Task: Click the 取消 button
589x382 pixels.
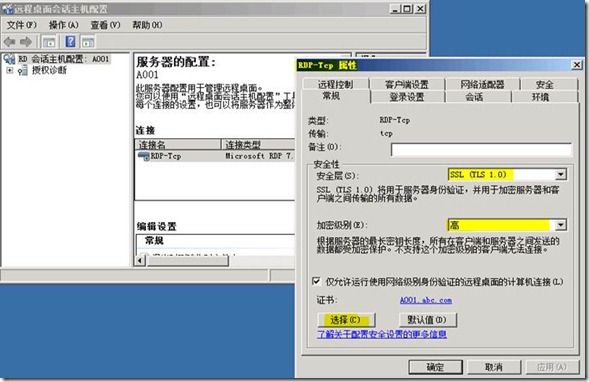Action: point(494,367)
